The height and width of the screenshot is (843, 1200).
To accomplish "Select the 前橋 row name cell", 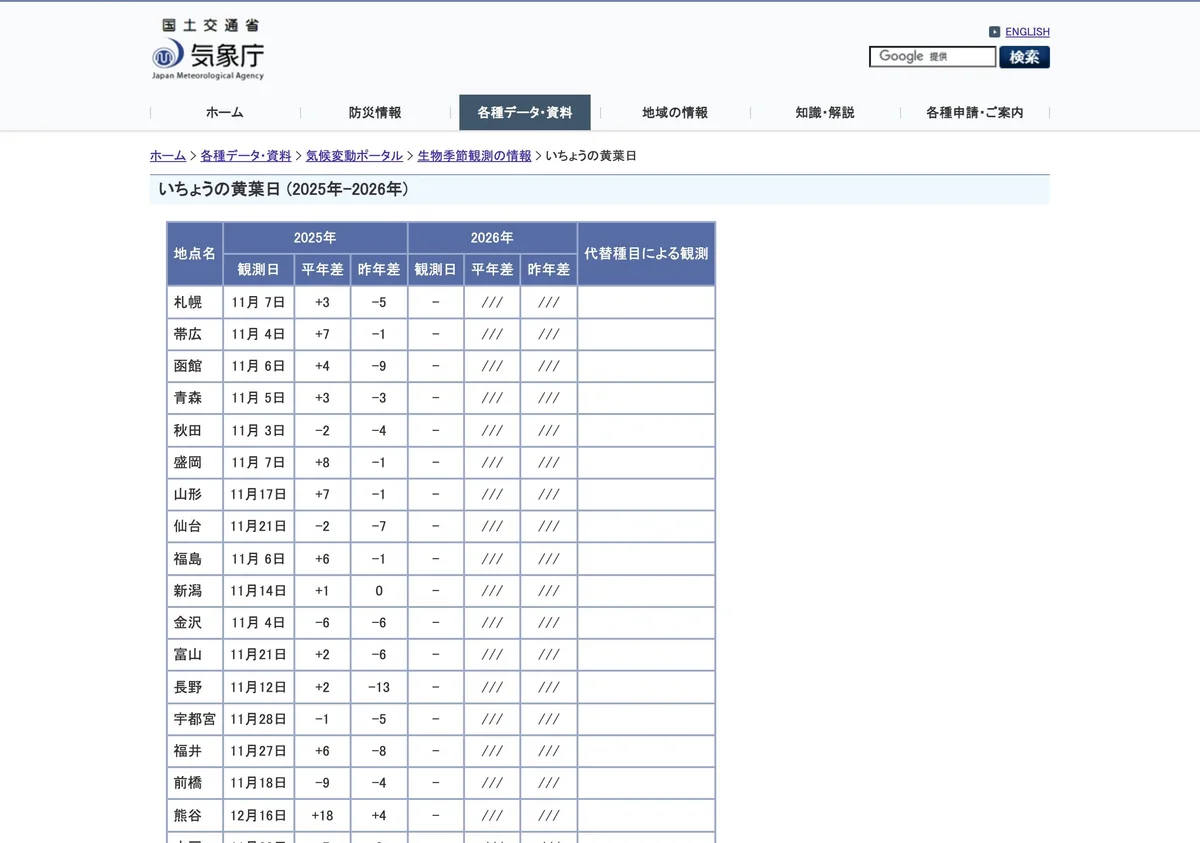I will coord(195,783).
